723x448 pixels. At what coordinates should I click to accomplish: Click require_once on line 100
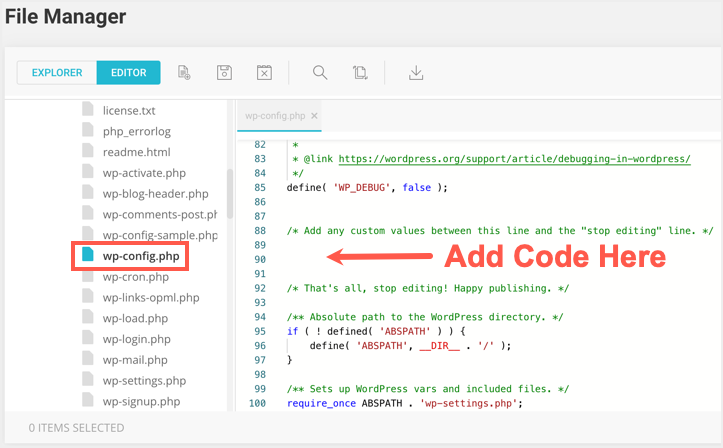[x=321, y=403]
